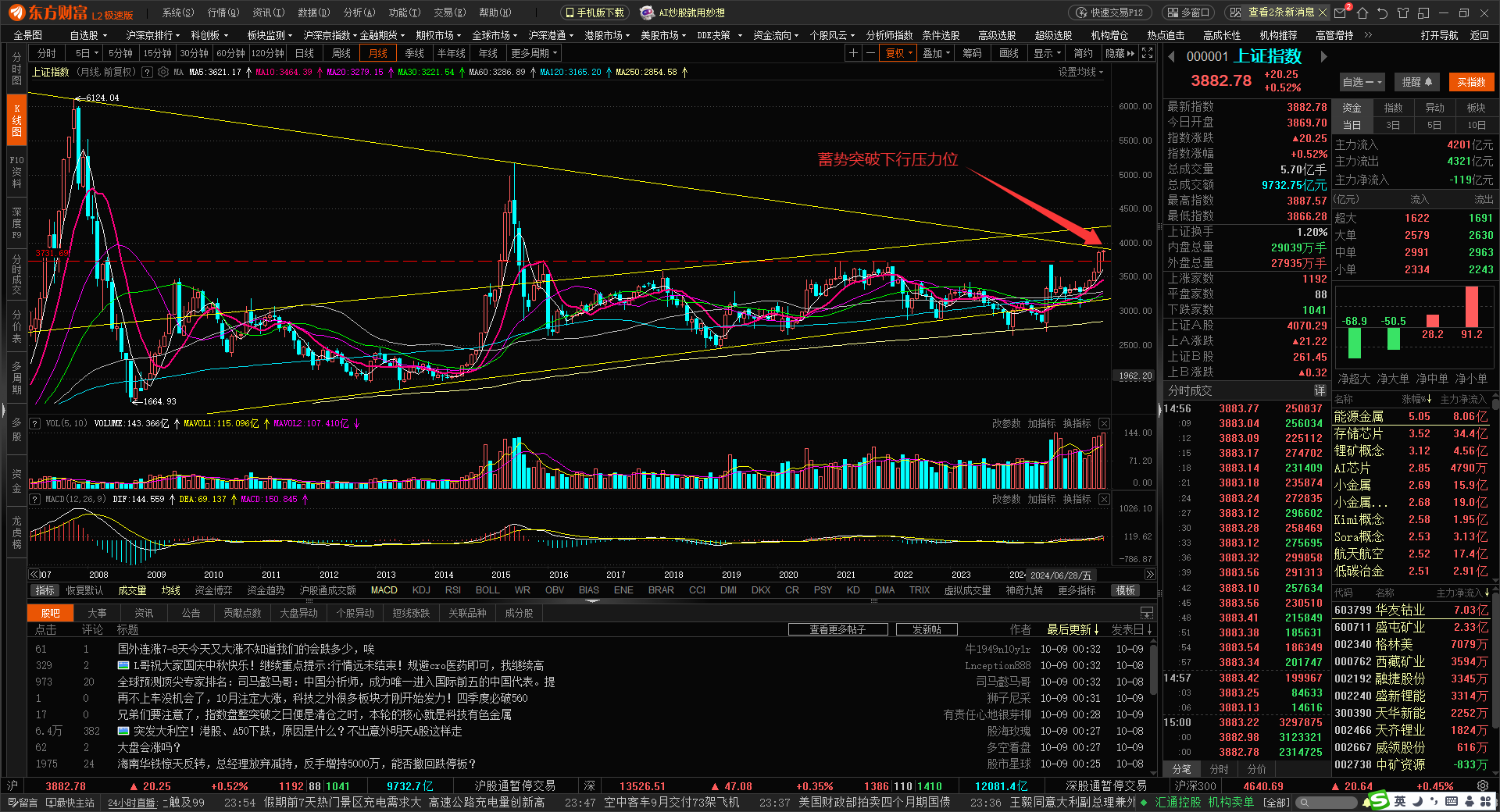
Task: Click the home arrow icon in title bar
Action: click(1362, 12)
